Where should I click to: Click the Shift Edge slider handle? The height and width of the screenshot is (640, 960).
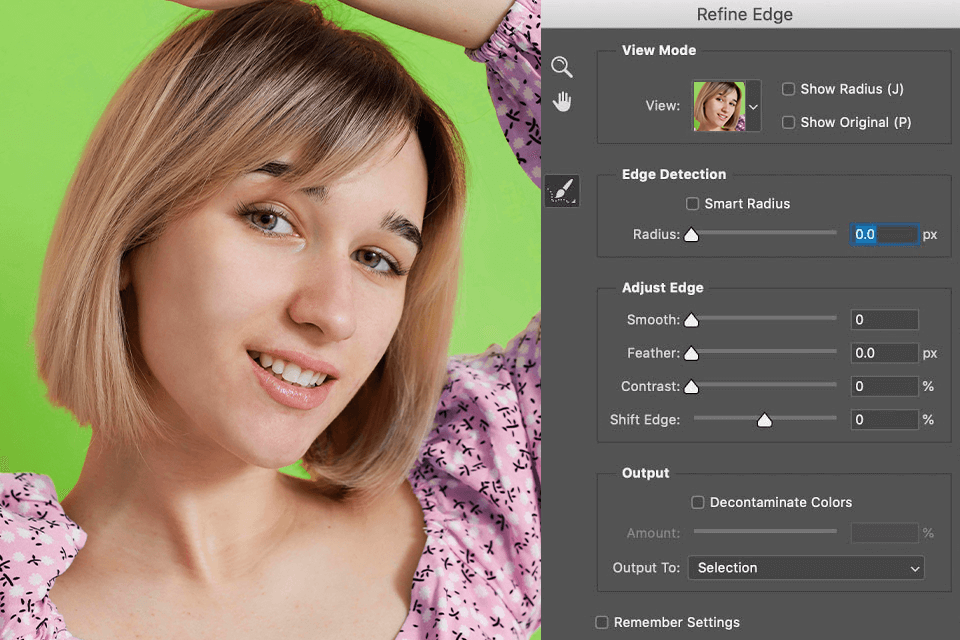[764, 420]
